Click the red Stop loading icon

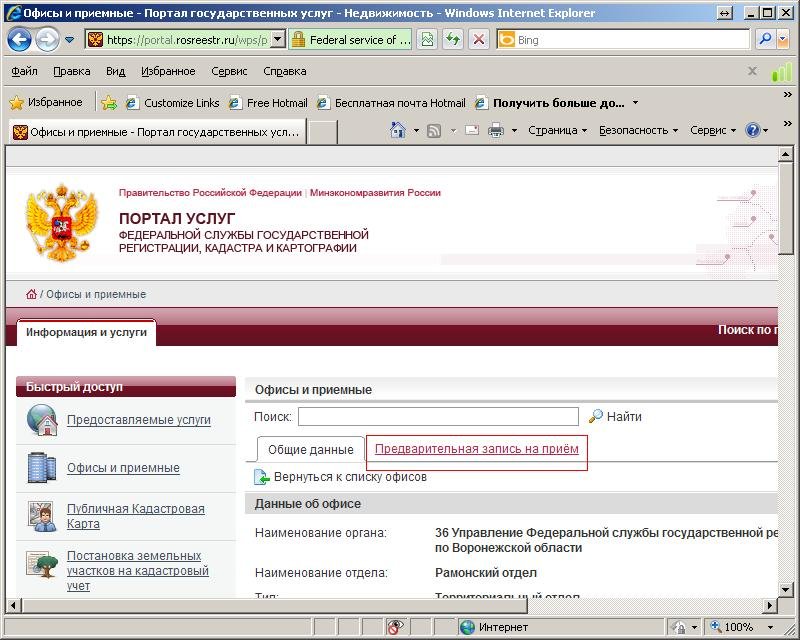[479, 40]
